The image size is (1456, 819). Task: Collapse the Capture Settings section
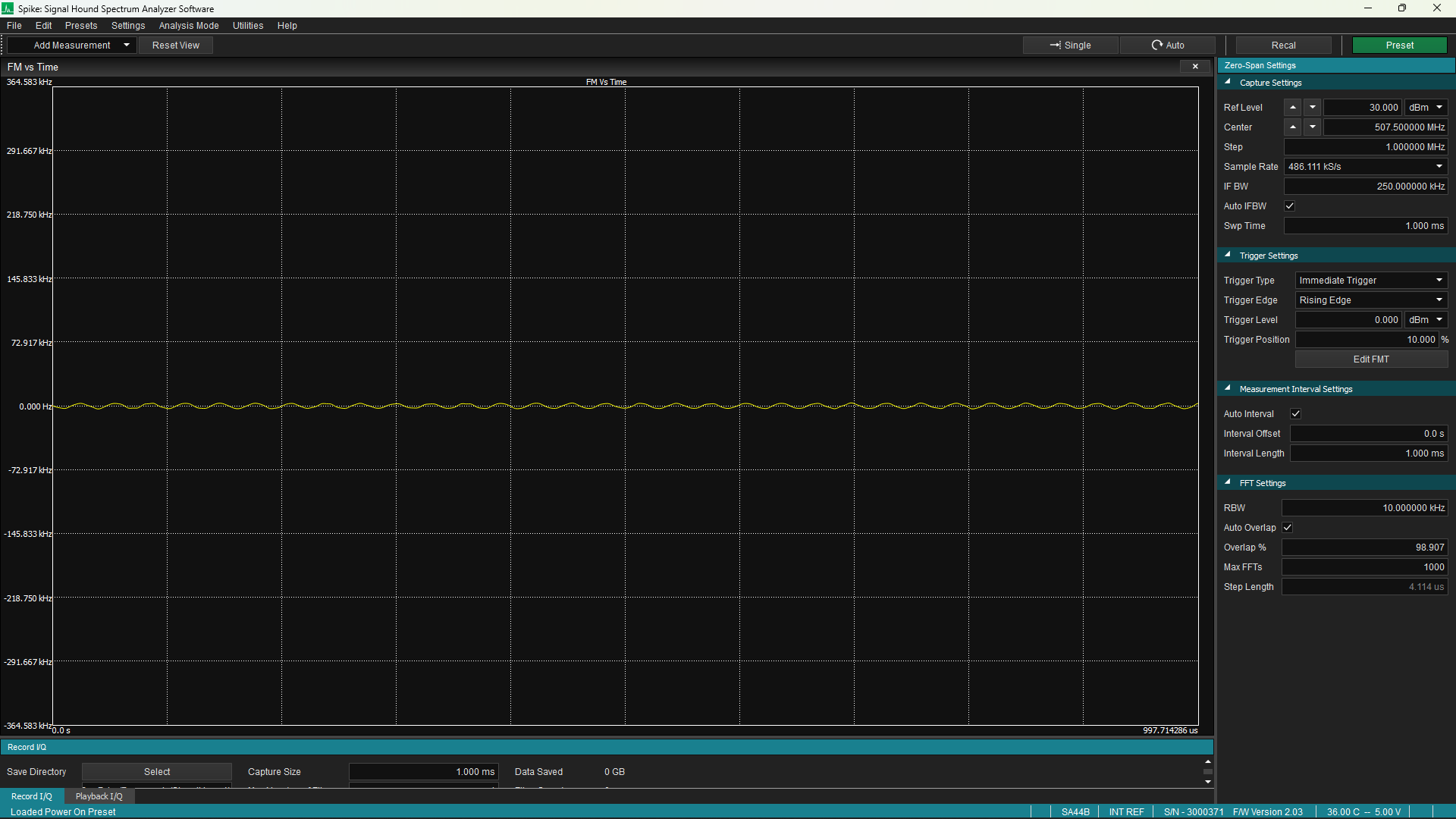coord(1228,83)
